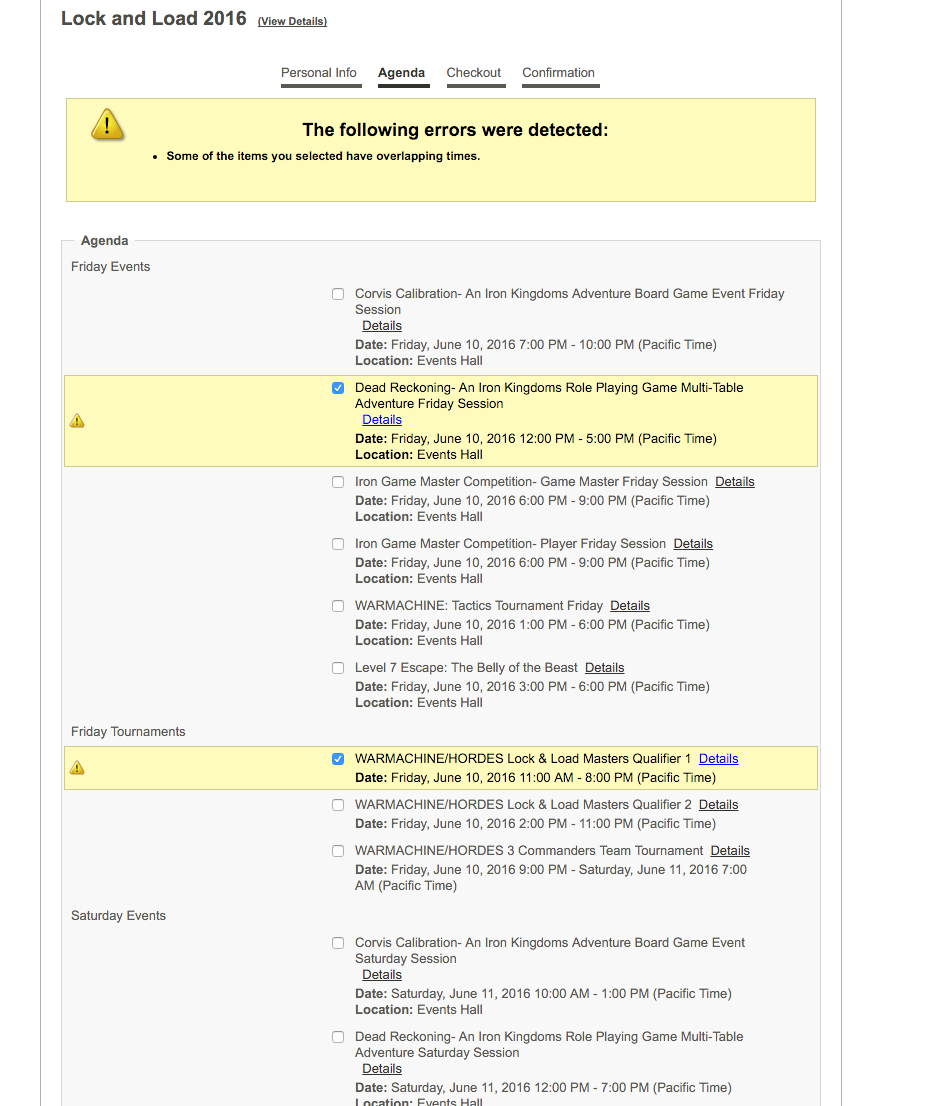Click warning icon beside Masters Qualifier 1
Viewport: 930px width, 1106px height.
point(77,768)
